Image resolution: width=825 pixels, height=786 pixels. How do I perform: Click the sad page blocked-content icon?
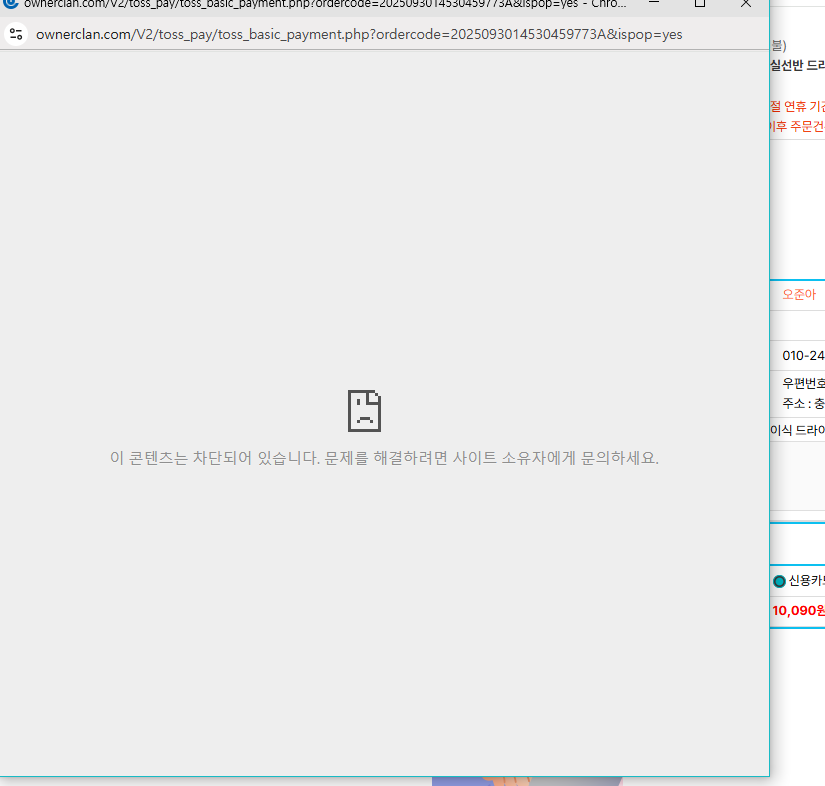364,411
